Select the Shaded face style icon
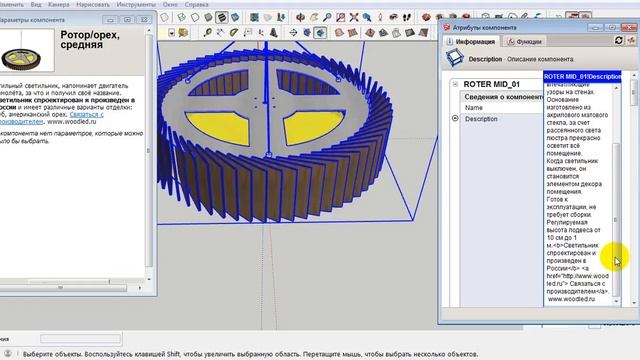The image size is (640, 360). 208,17
